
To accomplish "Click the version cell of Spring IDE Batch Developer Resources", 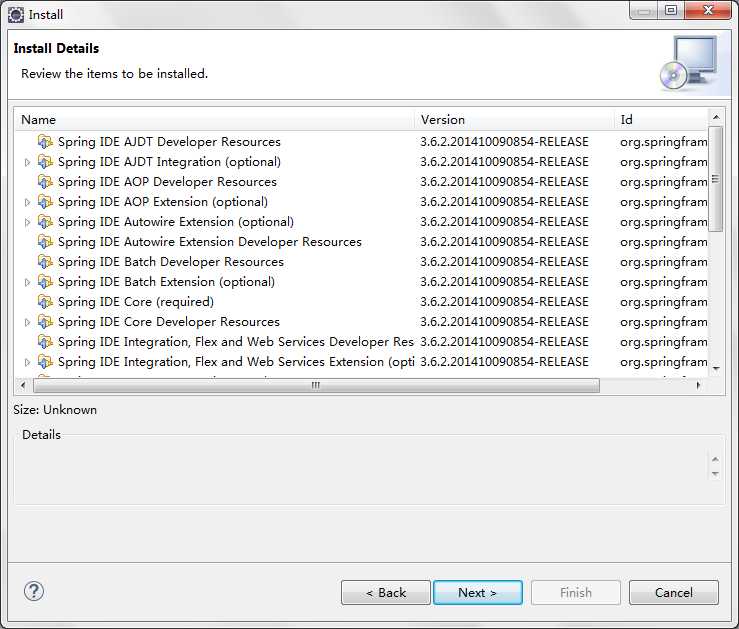I will pyautogui.click(x=504, y=261).
